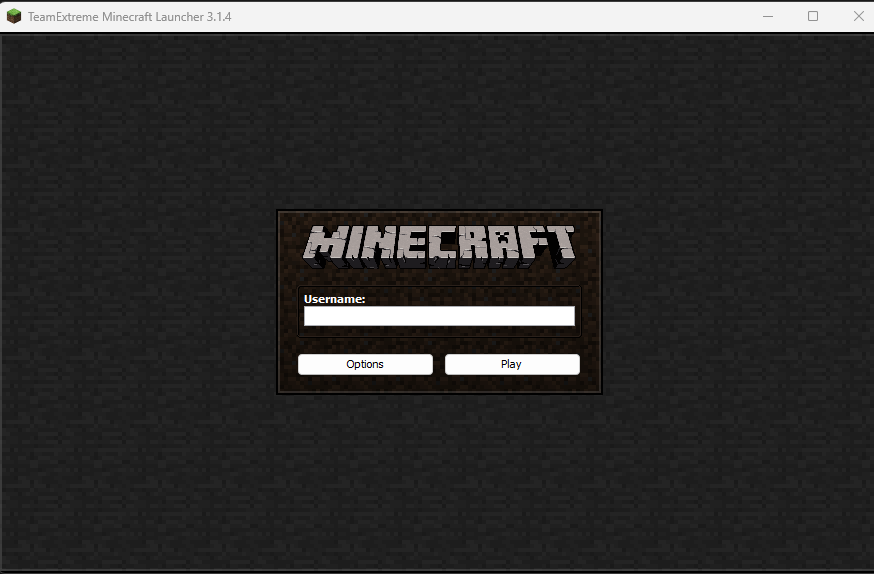Open the Options dialog

pyautogui.click(x=365, y=364)
